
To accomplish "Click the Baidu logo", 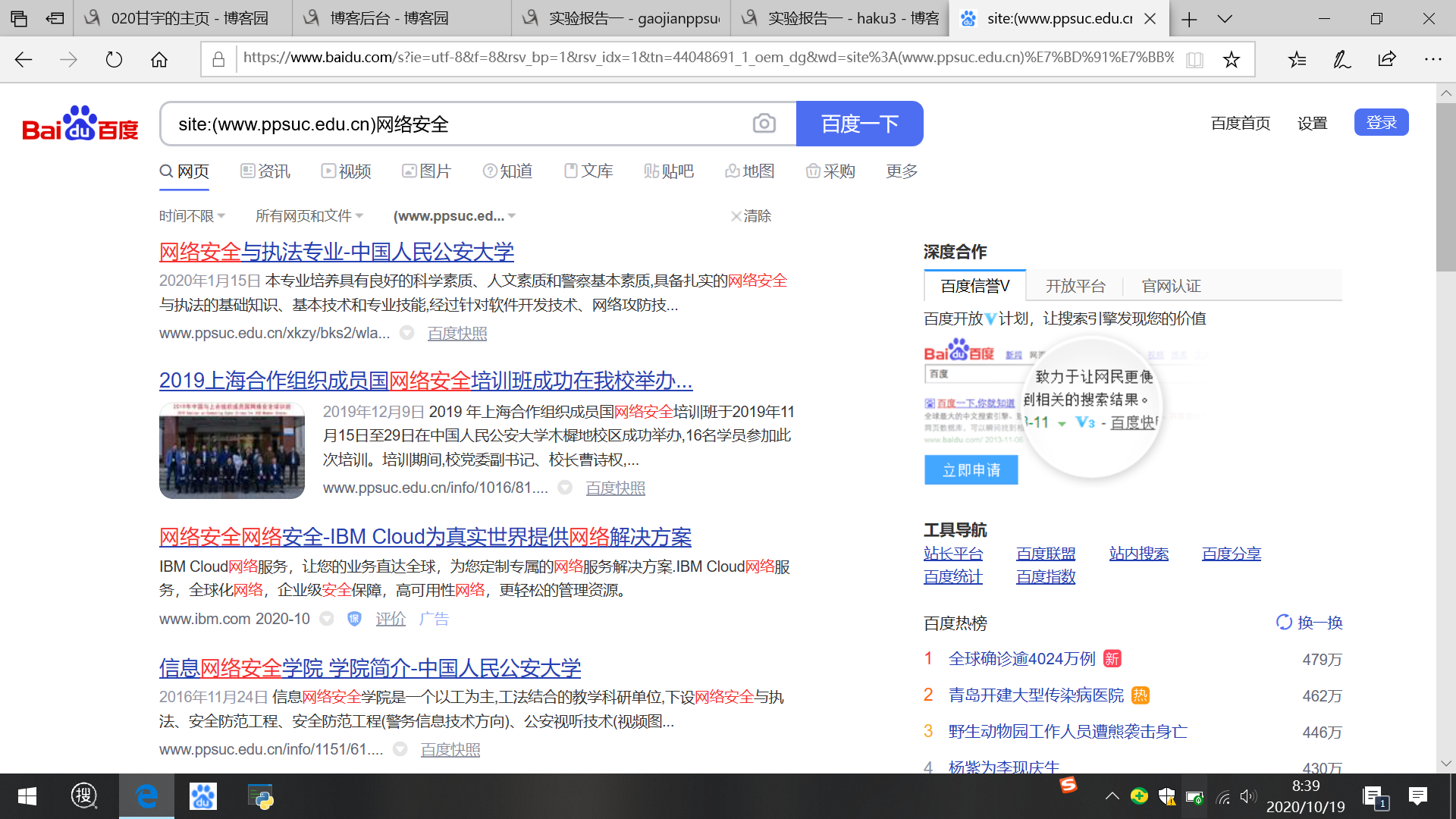I will tap(80, 124).
